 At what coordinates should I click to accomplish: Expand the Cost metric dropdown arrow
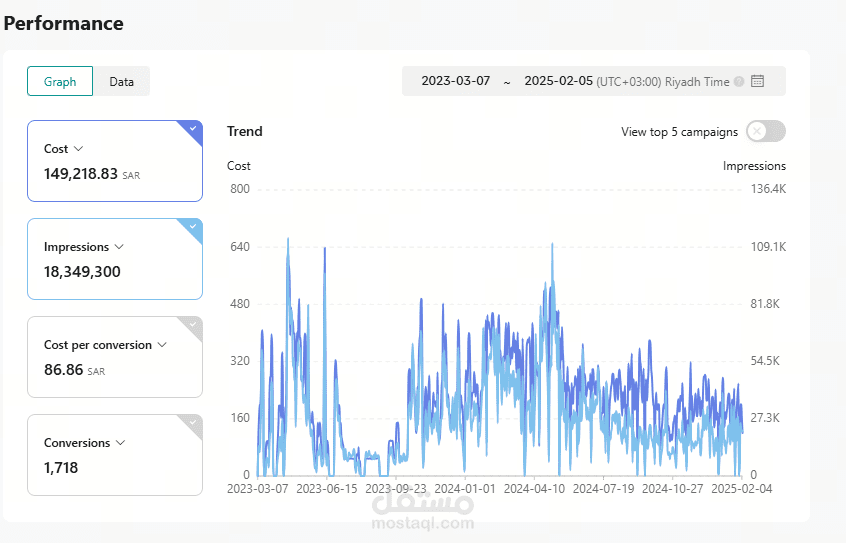coord(78,148)
